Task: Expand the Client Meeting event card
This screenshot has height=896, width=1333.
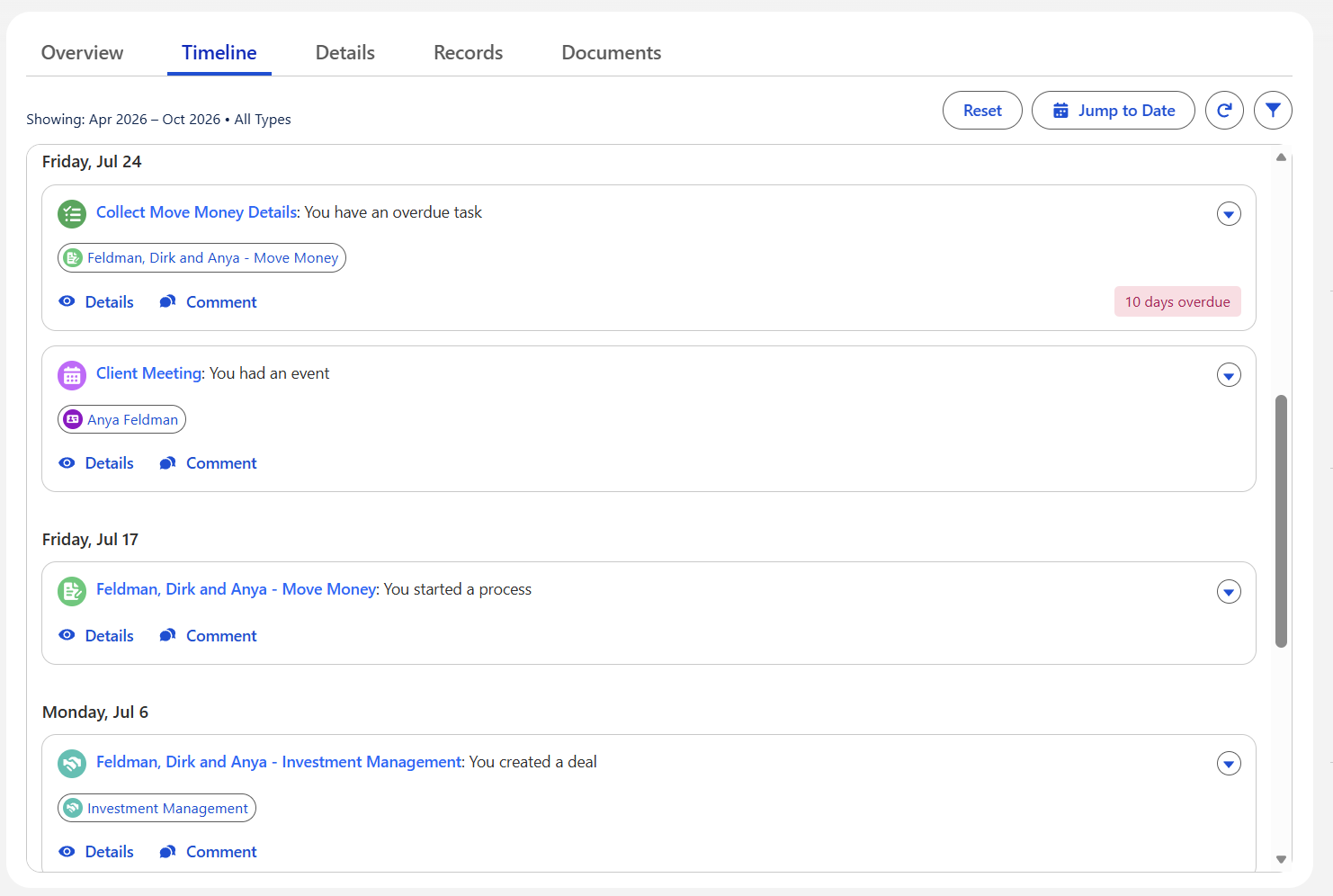Action: [x=1229, y=375]
